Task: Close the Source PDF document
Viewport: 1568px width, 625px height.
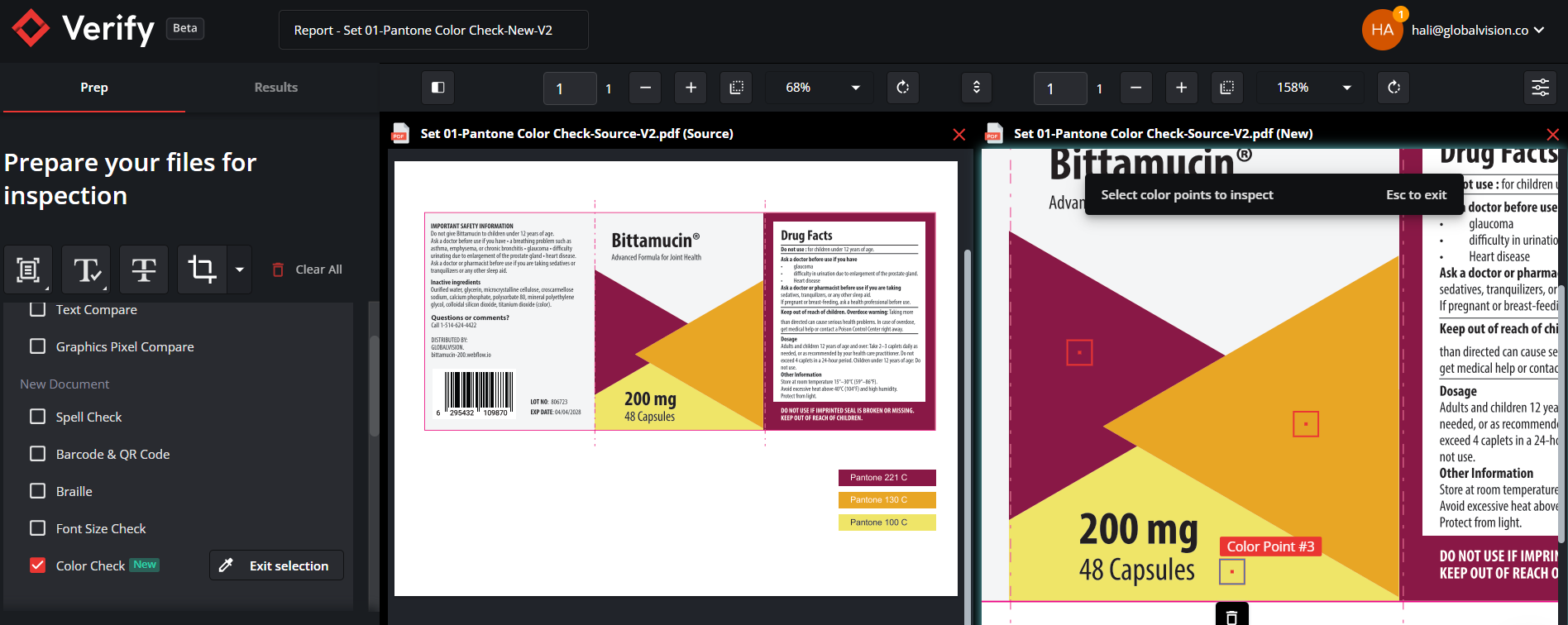Action: click(x=959, y=134)
